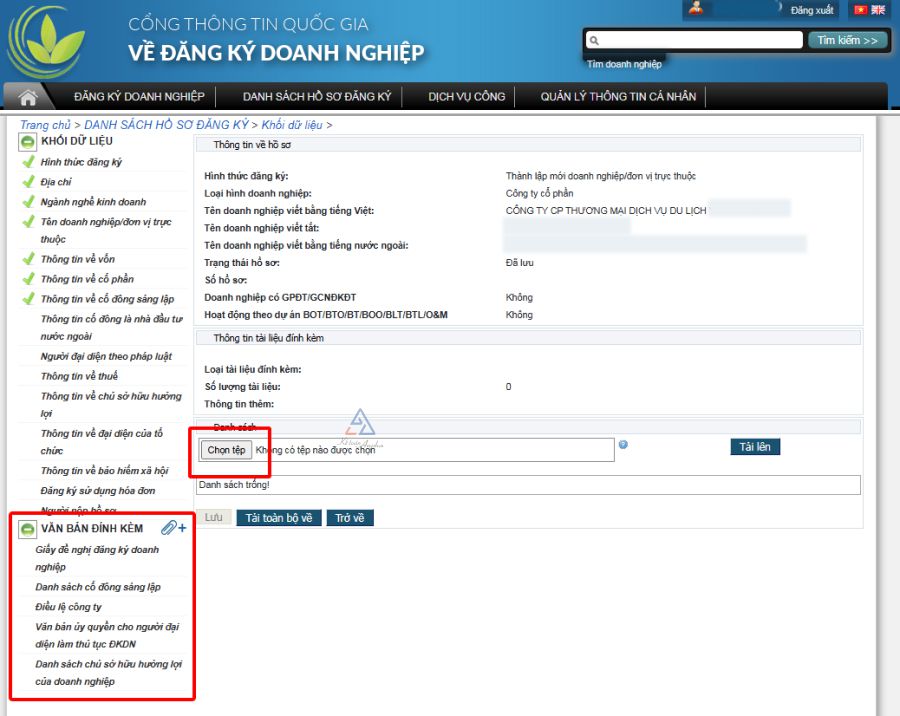900x716 pixels.
Task: Collapse the VĂN BẢN ĐÍNH KÈM section
Action: [28, 528]
